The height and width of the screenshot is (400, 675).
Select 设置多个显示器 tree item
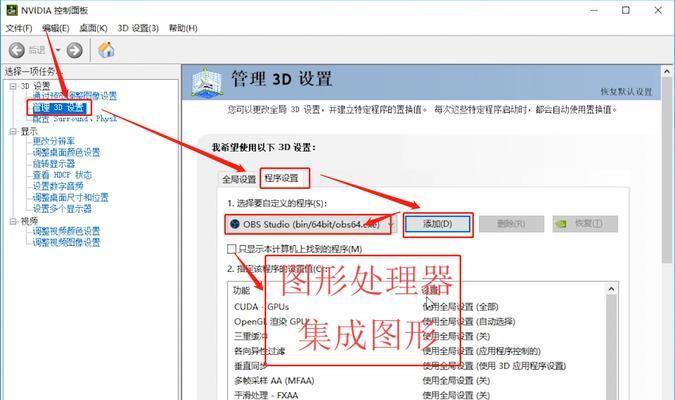62,208
